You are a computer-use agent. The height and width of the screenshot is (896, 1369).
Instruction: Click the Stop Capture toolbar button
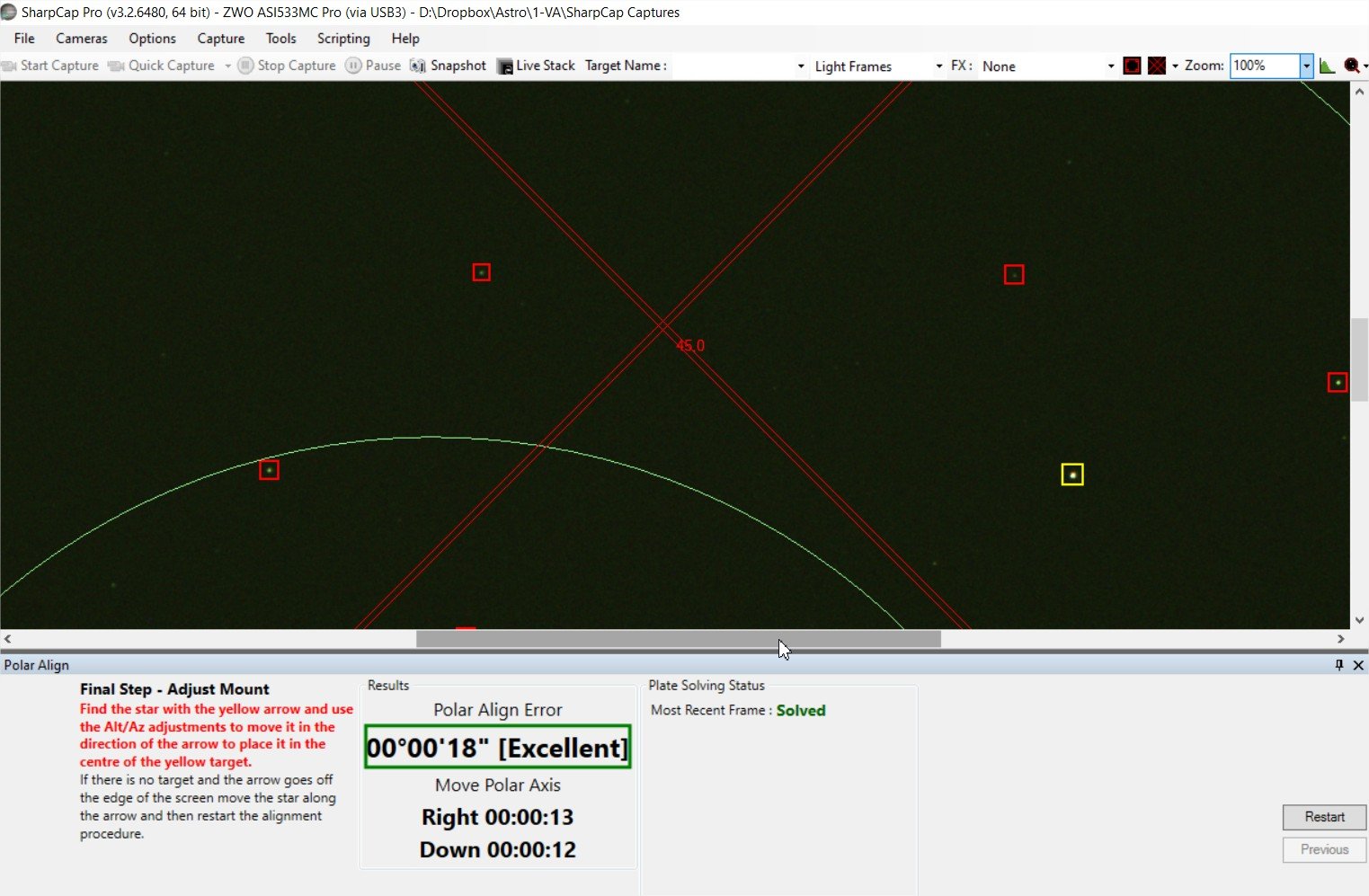[287, 66]
